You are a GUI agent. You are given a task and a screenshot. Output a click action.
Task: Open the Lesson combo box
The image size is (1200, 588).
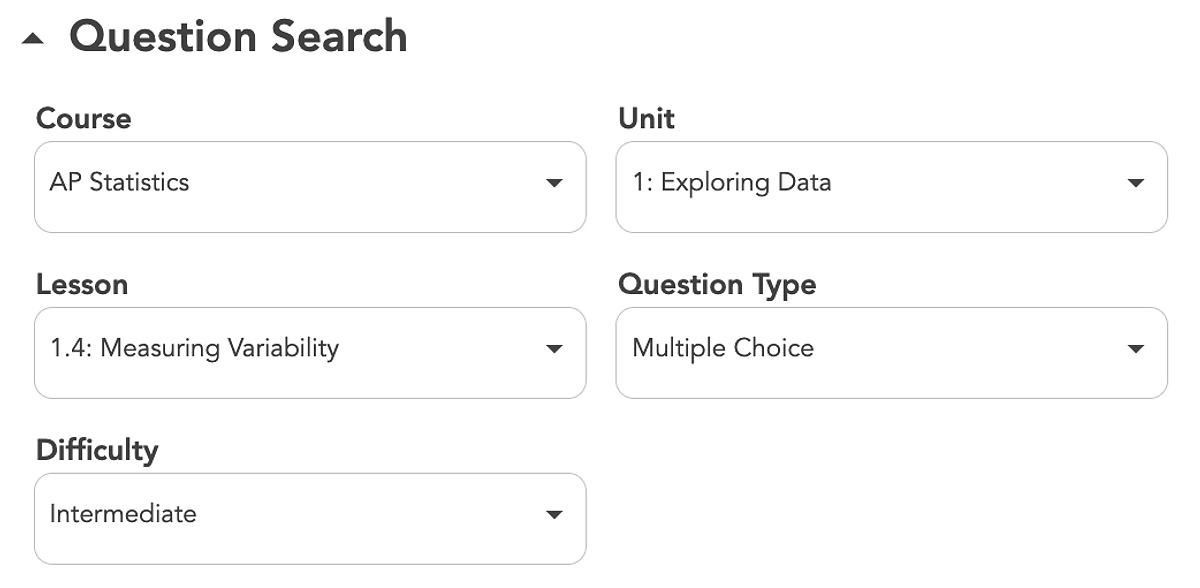point(310,353)
